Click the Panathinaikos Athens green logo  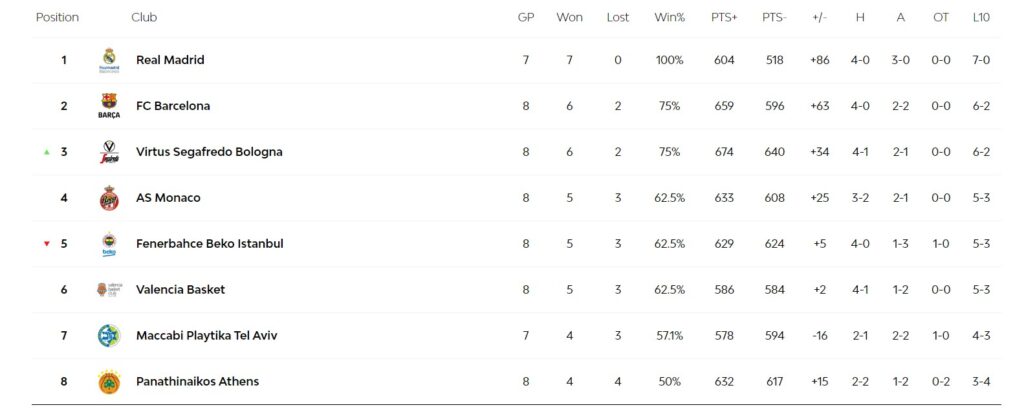click(x=109, y=382)
